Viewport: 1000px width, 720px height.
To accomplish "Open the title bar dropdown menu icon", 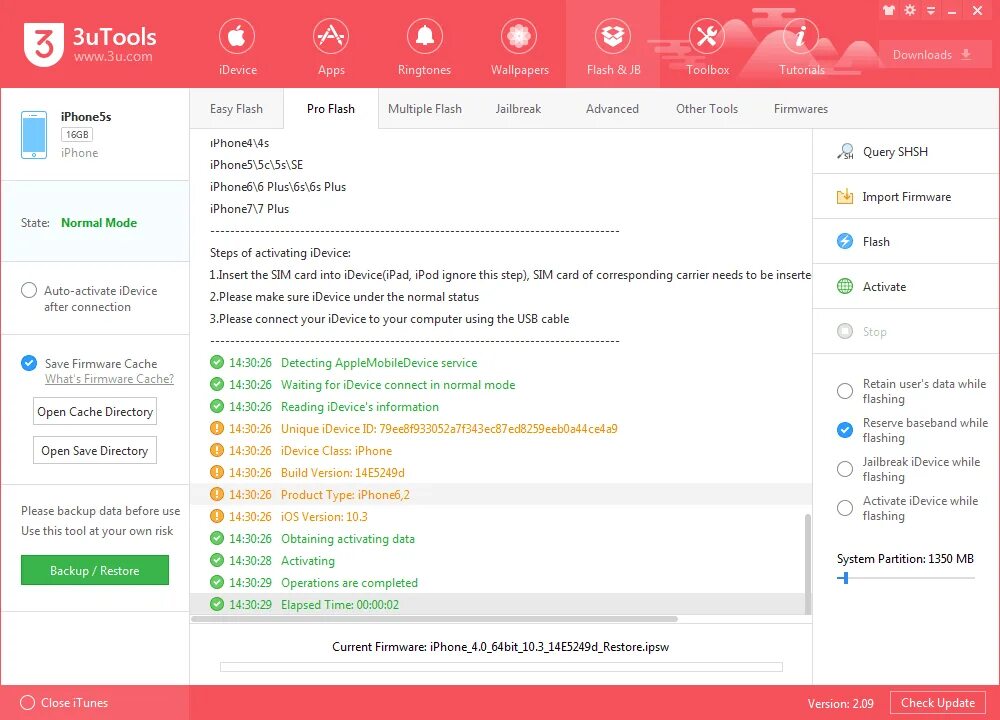I will coord(931,11).
